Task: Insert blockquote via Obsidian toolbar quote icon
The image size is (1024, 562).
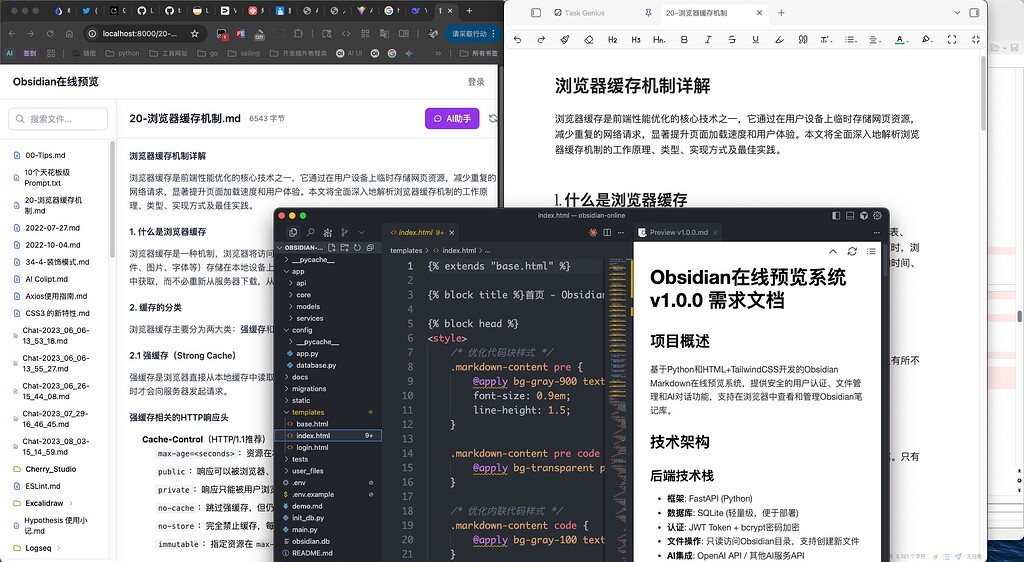Action: click(x=803, y=40)
